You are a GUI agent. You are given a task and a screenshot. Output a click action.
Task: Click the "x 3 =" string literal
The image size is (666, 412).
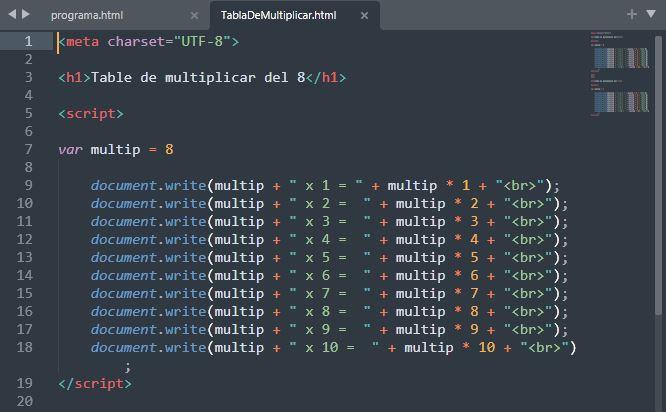(x=330, y=221)
